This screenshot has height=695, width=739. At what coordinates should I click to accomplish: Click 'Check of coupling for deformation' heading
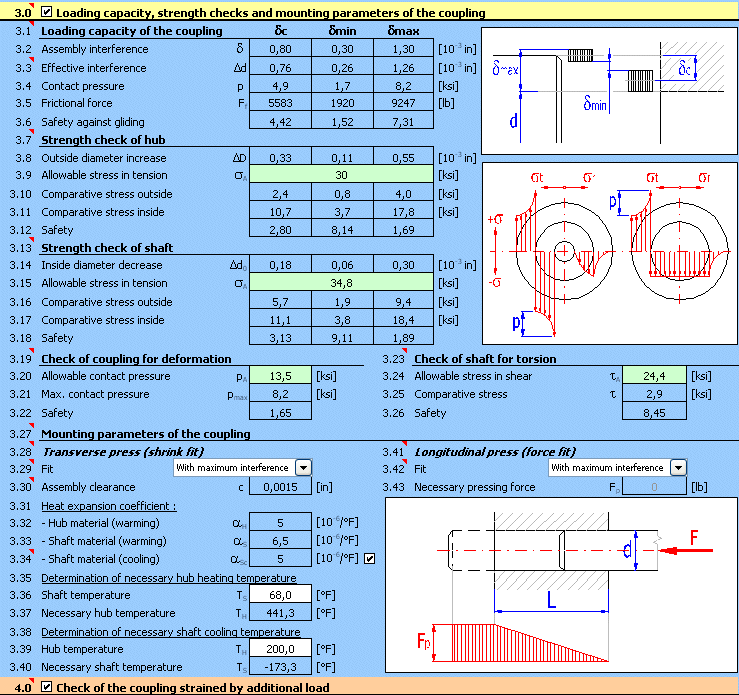coord(136,359)
